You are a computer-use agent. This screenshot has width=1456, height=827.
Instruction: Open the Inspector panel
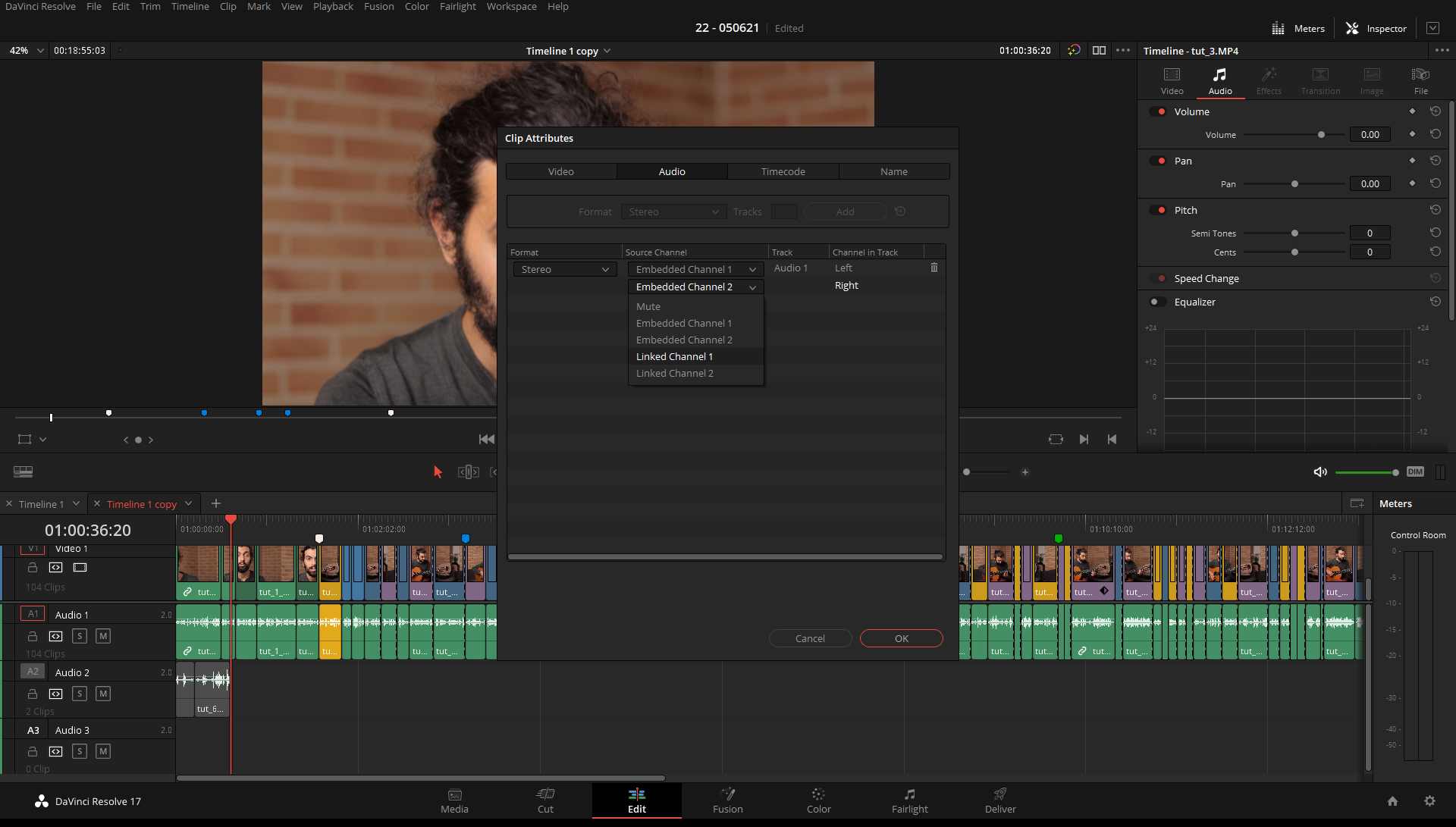click(x=1376, y=28)
